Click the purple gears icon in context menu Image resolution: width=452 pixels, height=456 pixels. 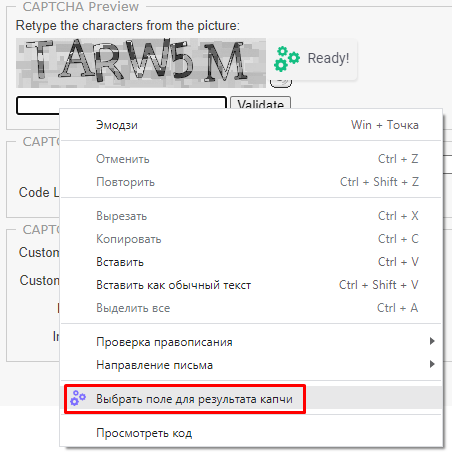[78, 398]
